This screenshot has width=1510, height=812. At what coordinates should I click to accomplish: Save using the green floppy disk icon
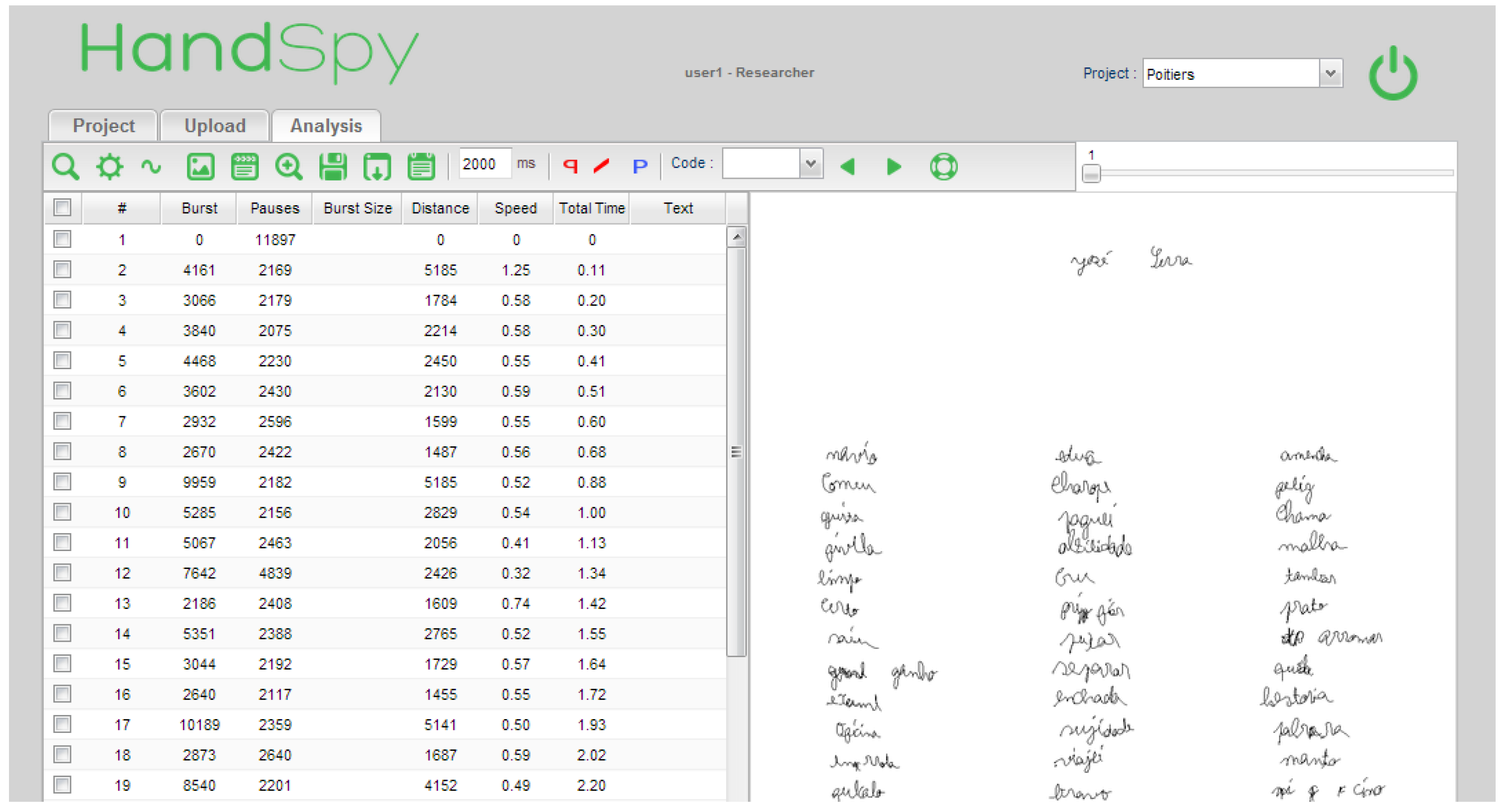coord(333,166)
